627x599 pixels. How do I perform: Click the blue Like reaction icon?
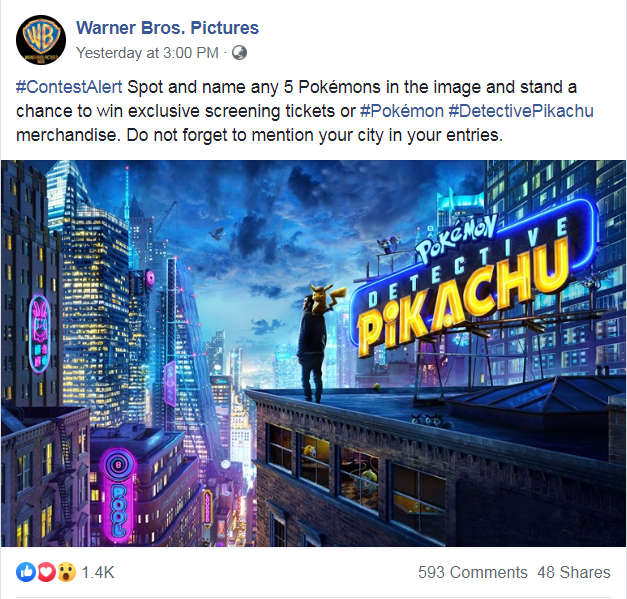coord(26,572)
